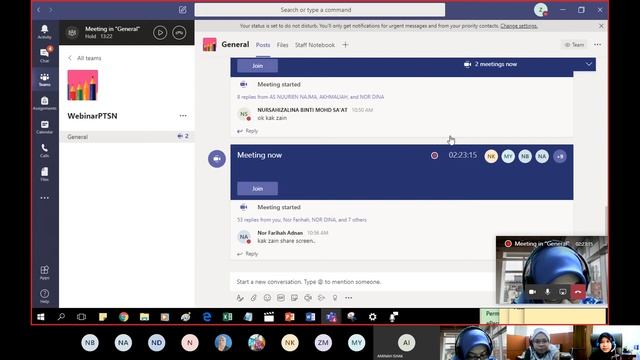Return to All teams
This screenshot has height=360, width=640.
coord(85,58)
